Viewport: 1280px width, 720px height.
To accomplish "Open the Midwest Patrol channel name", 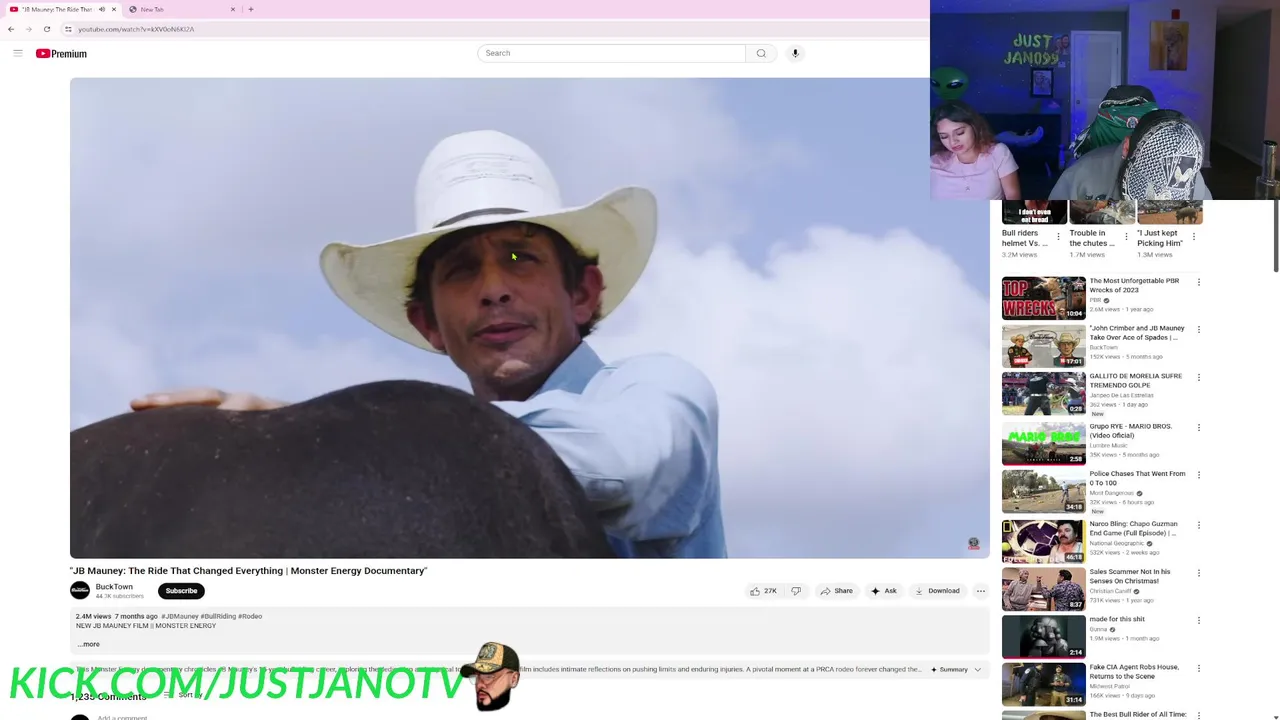I will tap(1109, 686).
